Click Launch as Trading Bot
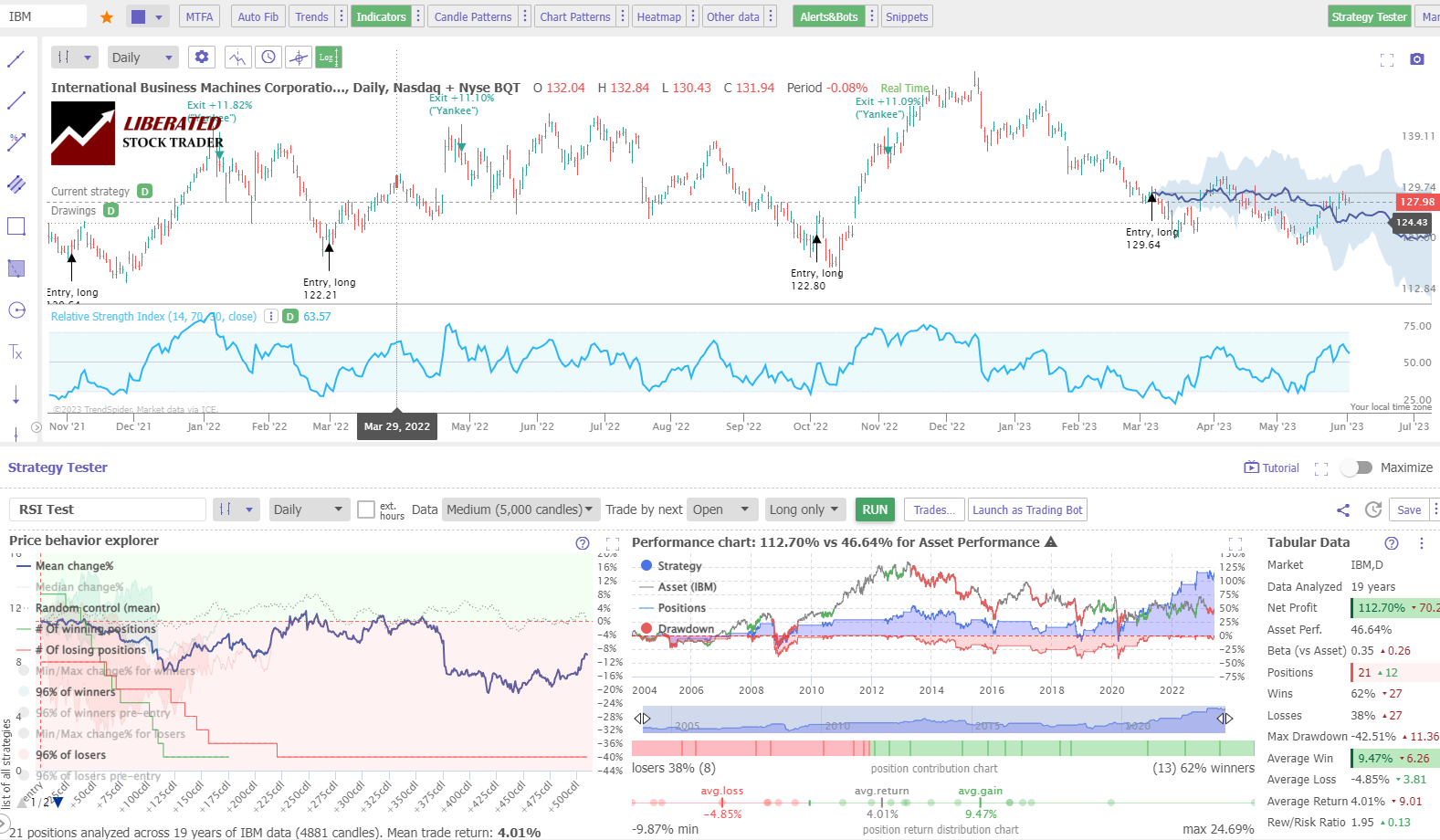 tap(1027, 509)
